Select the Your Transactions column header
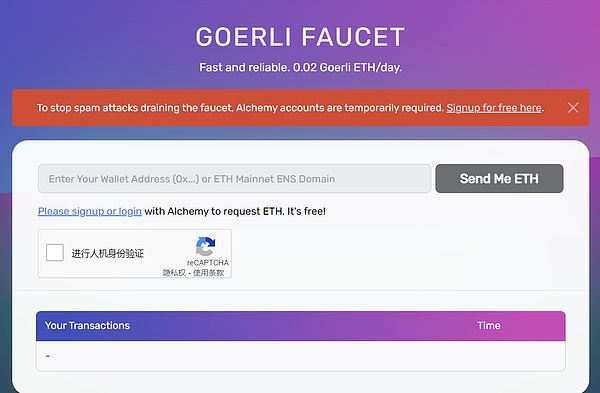The image size is (600, 393). [87, 325]
